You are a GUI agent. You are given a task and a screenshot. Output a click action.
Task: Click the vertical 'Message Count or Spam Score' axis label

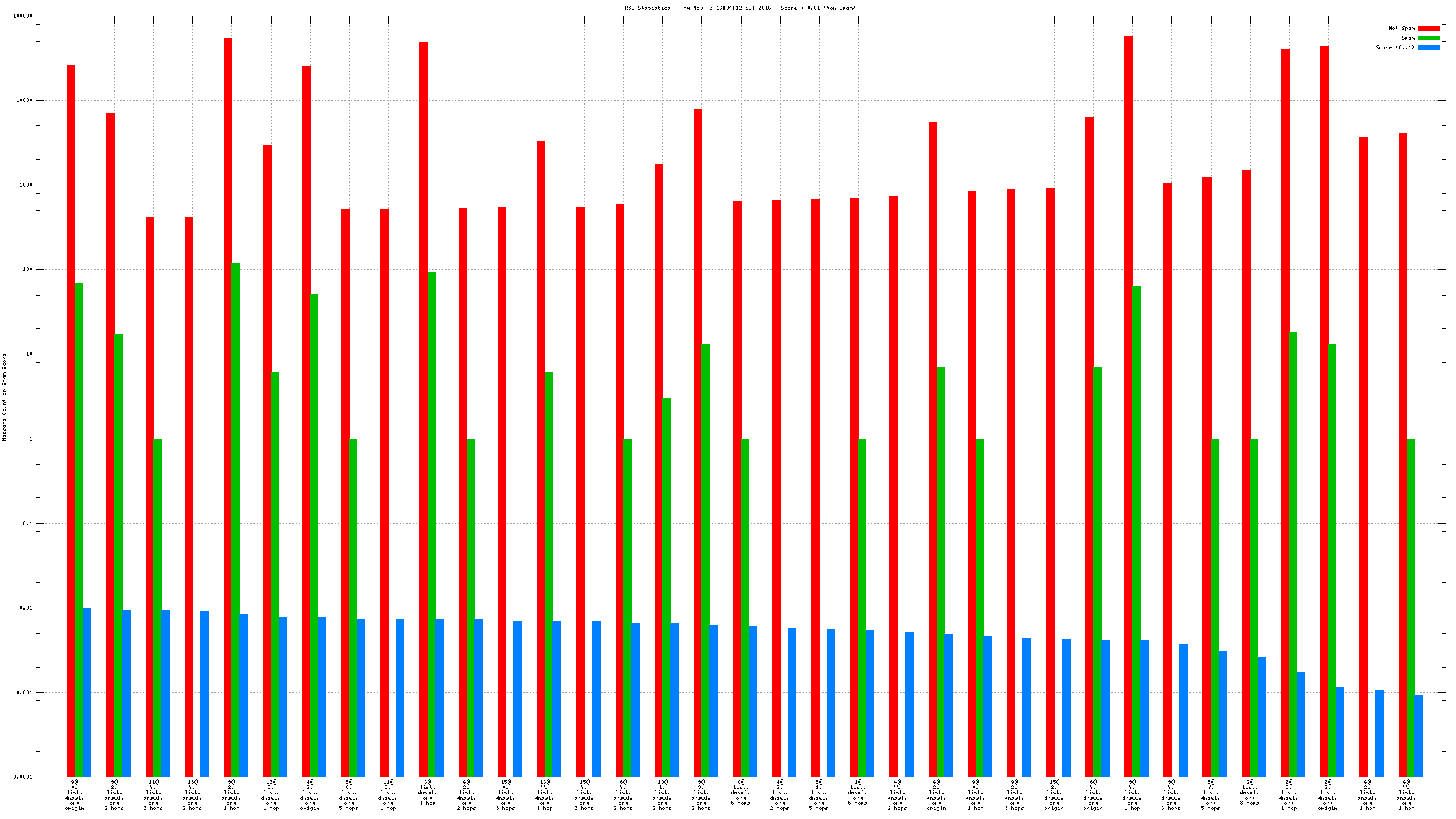point(5,396)
